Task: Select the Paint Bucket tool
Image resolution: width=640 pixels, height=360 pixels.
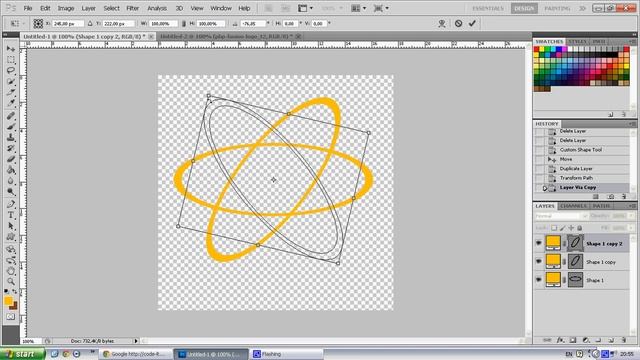Action: pos(11,170)
